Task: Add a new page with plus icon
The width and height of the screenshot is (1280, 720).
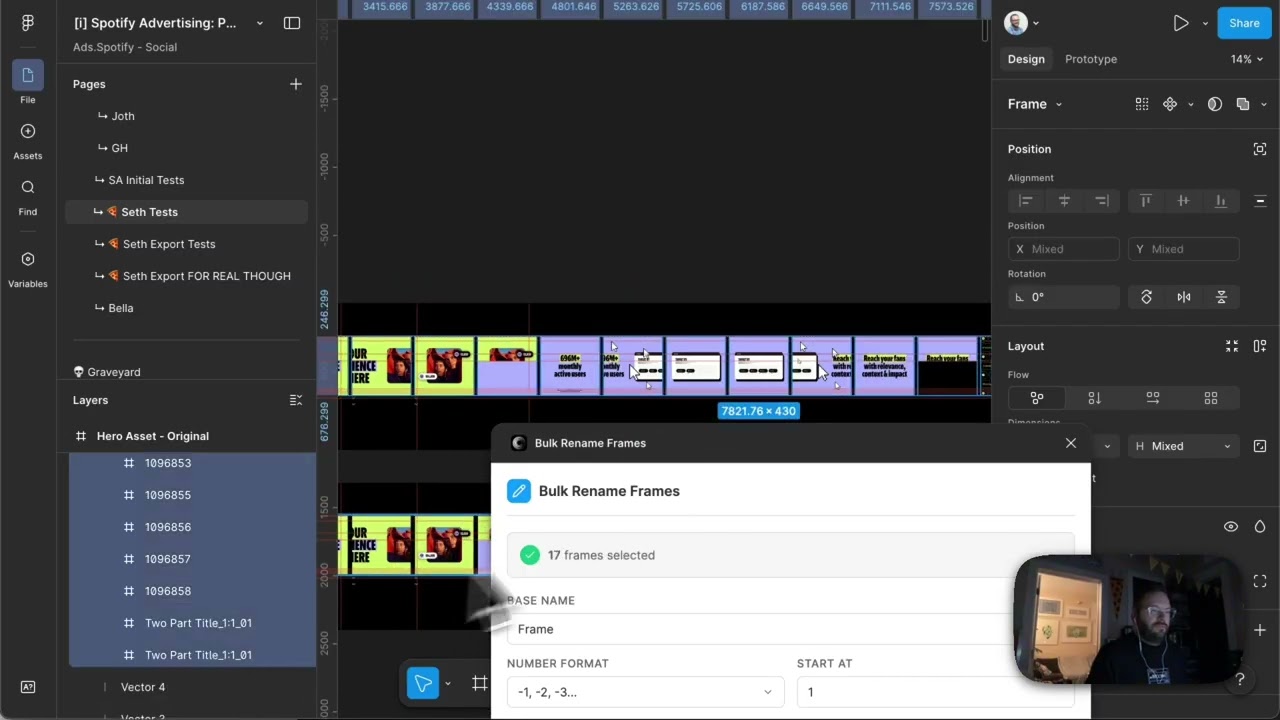Action: [x=295, y=84]
